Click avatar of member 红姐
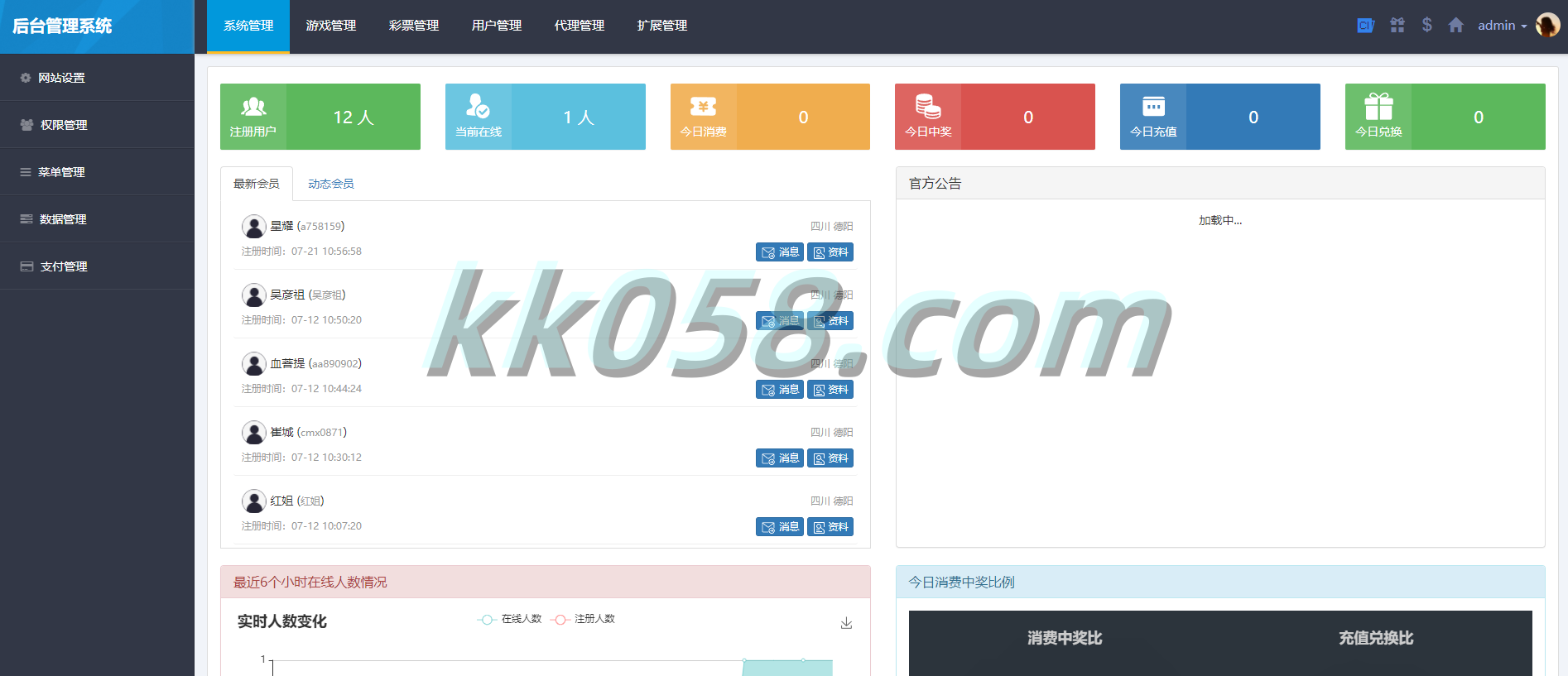Screen dimensions: 1568x676 point(253,501)
